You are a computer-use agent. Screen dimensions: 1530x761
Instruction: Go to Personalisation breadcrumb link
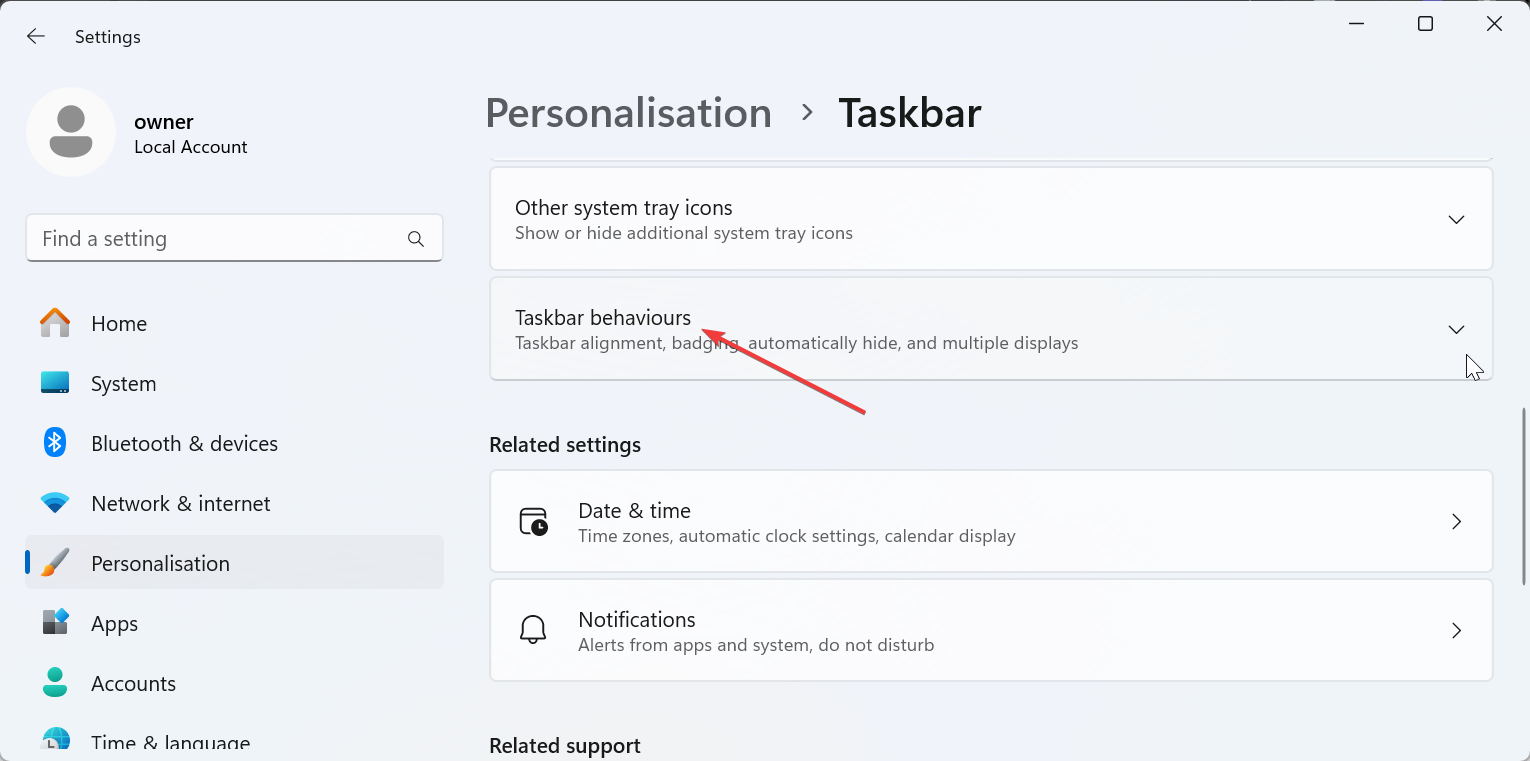coord(628,113)
